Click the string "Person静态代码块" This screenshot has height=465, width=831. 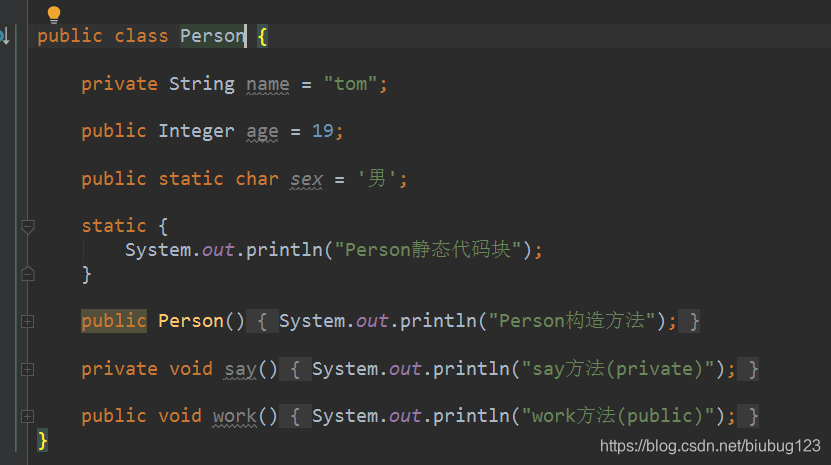tap(428, 249)
